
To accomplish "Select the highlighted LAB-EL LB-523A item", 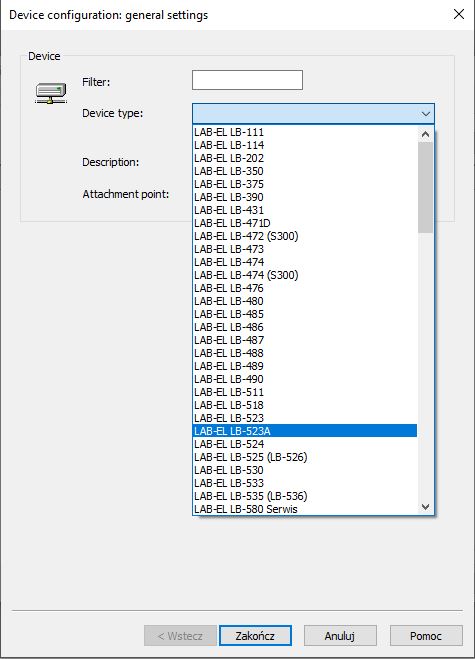I will pyautogui.click(x=305, y=431).
